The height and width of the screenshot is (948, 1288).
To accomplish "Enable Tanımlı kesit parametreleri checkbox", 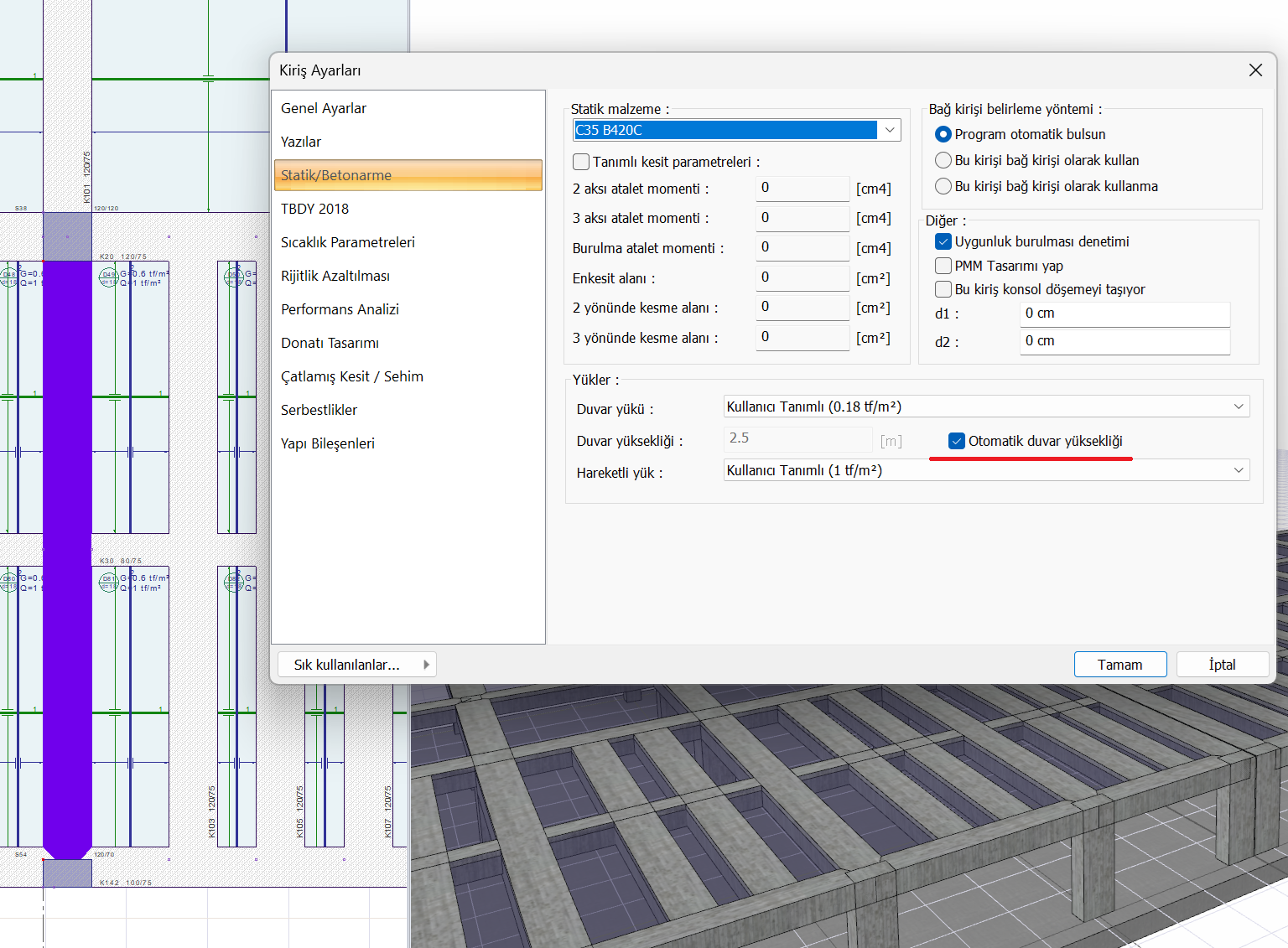I will pos(581,162).
